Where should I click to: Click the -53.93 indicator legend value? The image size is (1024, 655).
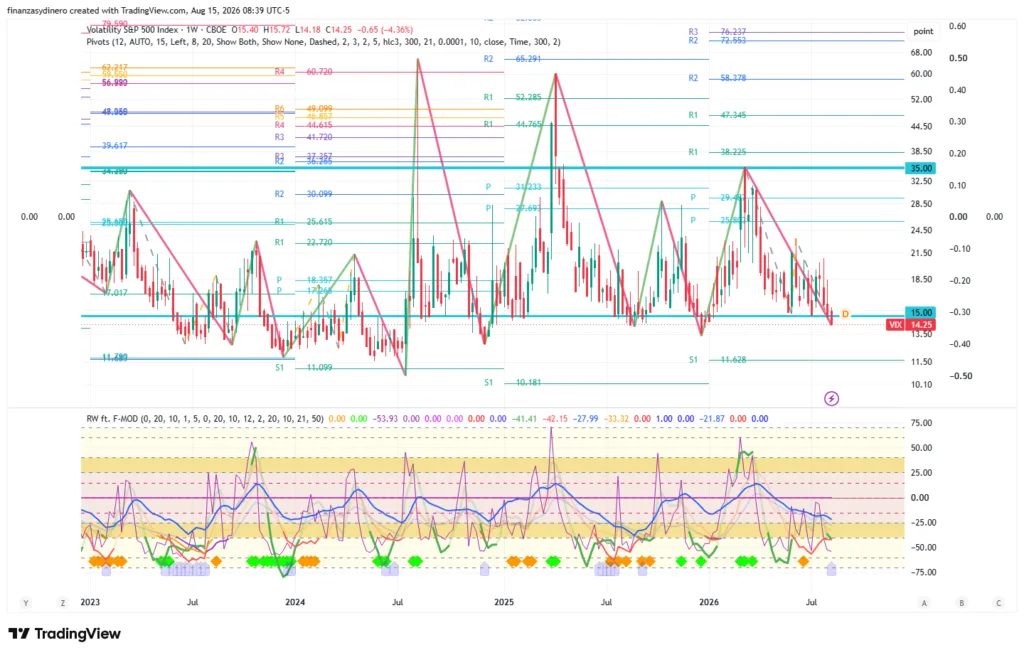386,419
